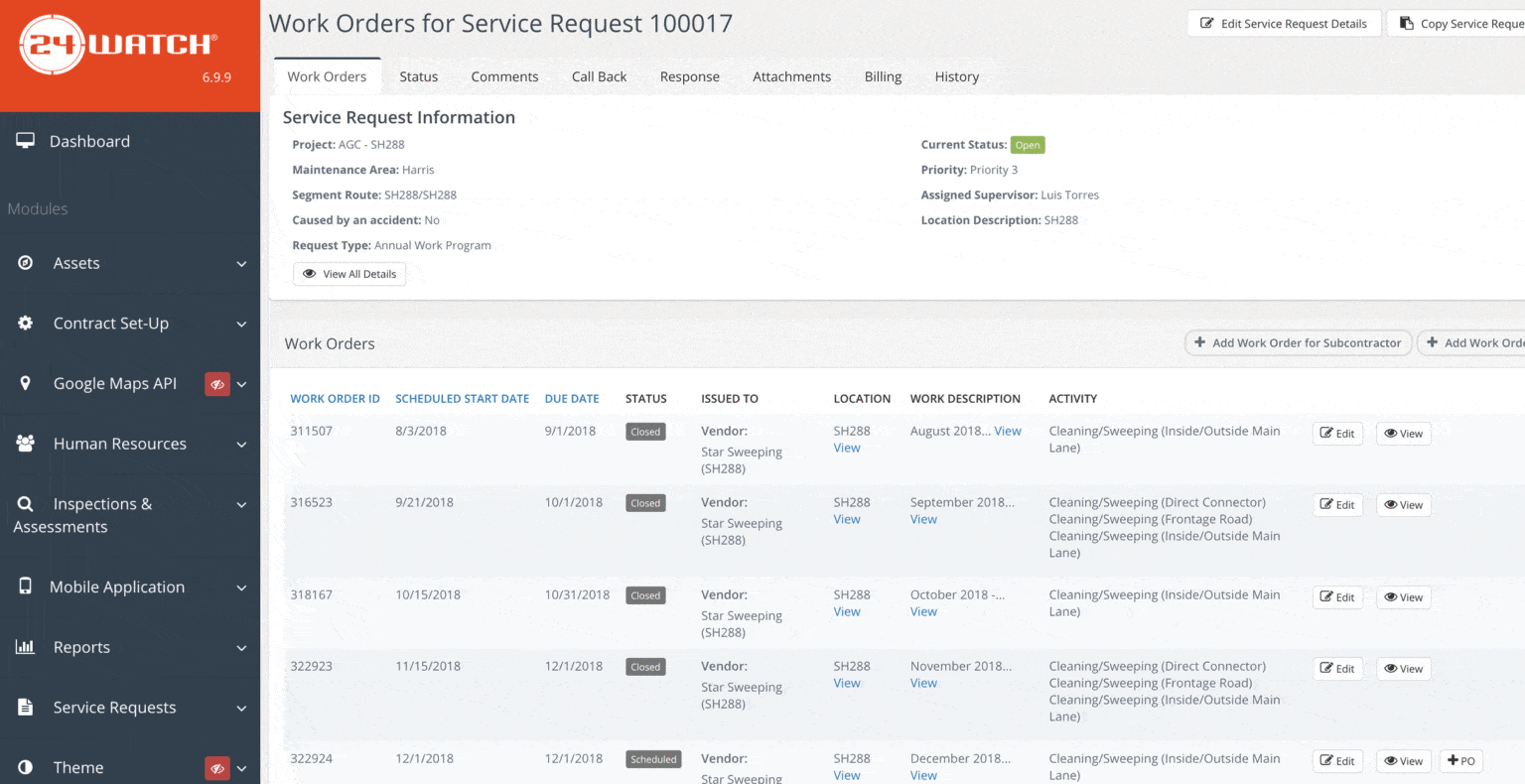Viewport: 1525px width, 784px height.
Task: Click the Inspections & Assessments magnifier icon
Action: (25, 503)
